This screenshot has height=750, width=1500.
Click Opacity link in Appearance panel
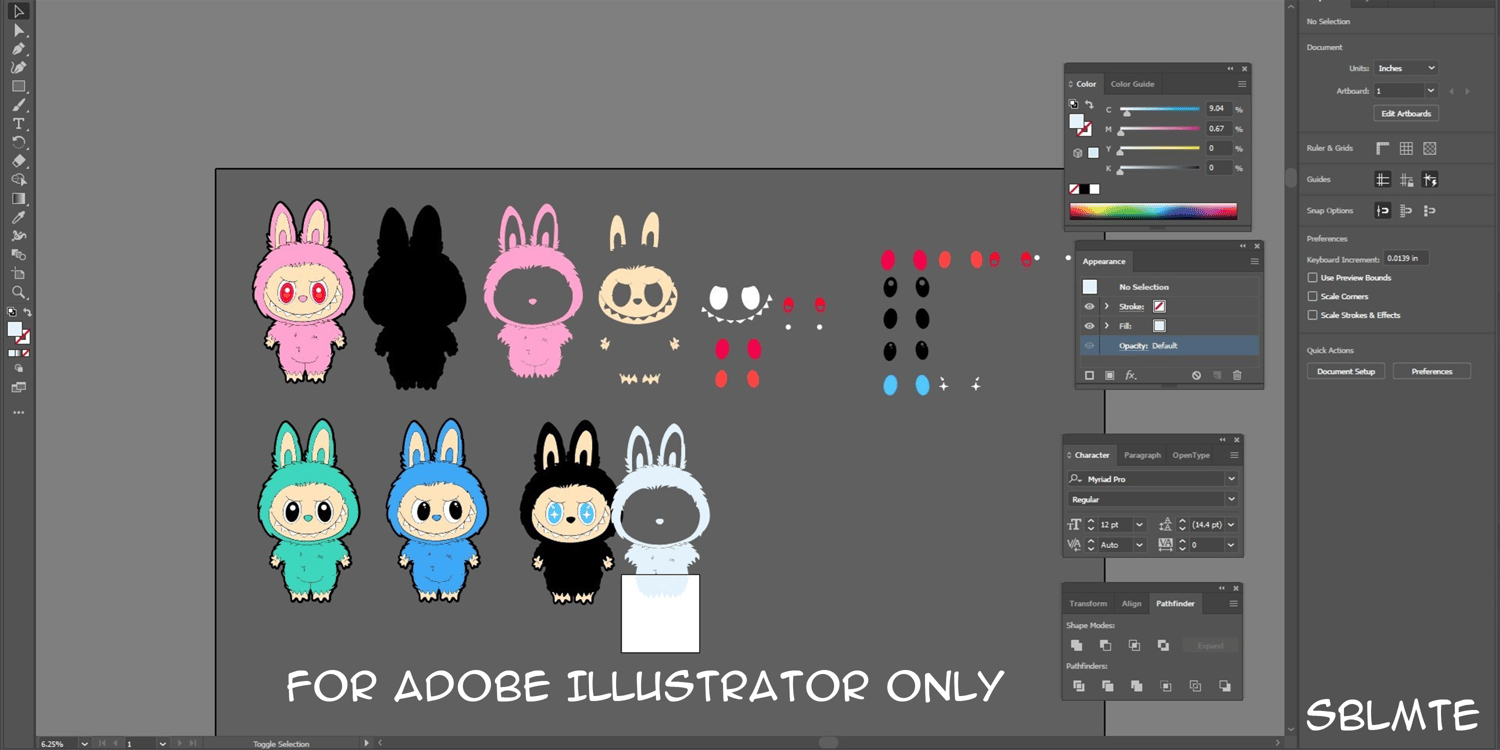tap(1133, 346)
